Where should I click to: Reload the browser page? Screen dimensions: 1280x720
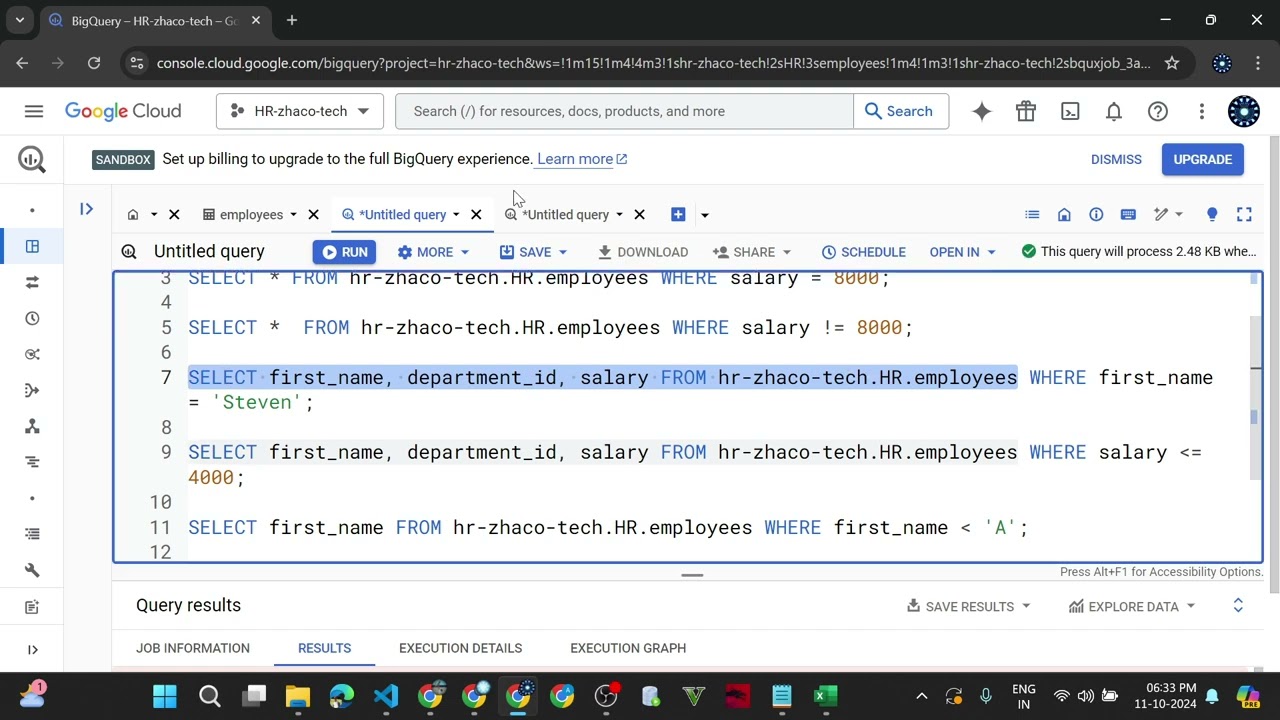point(94,63)
